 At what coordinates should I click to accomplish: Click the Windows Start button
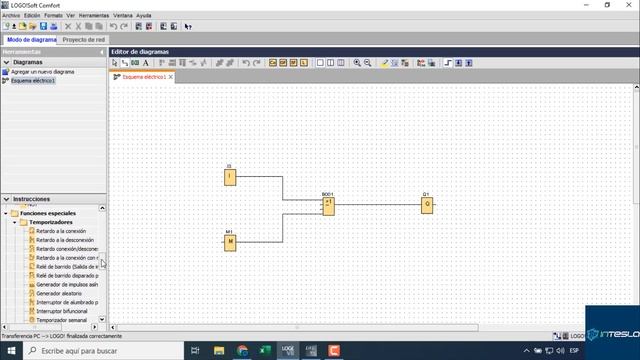(11, 351)
